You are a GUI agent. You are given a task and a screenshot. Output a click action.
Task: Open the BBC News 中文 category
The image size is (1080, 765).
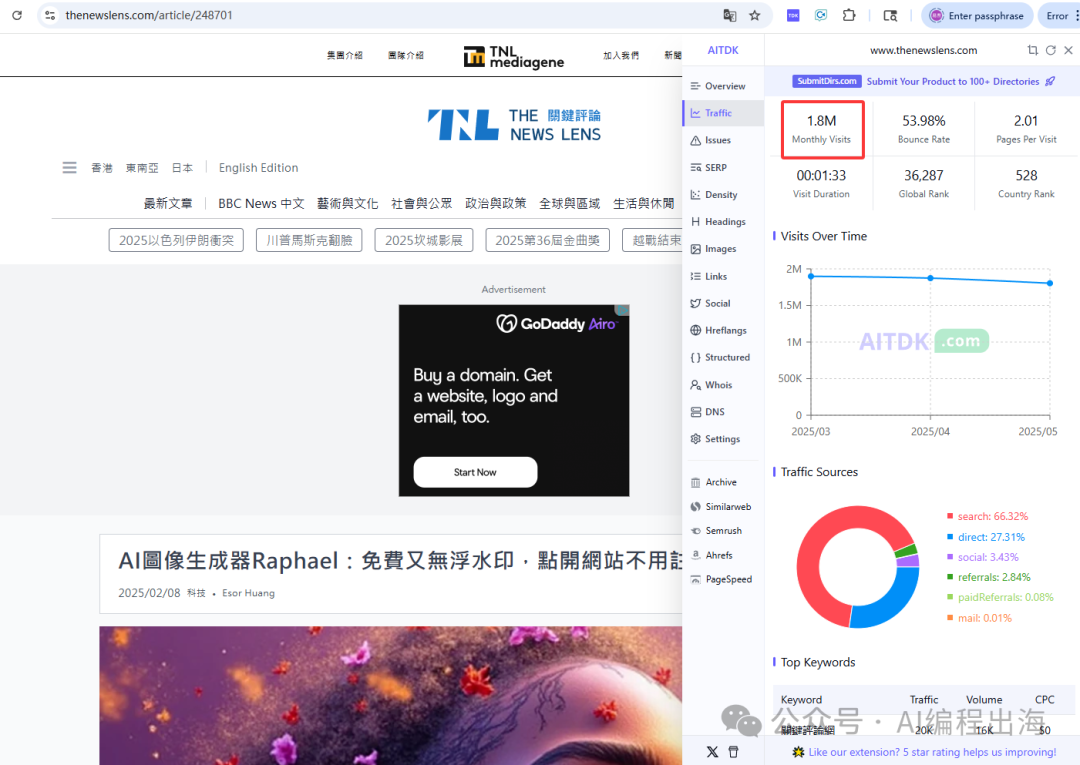261,203
